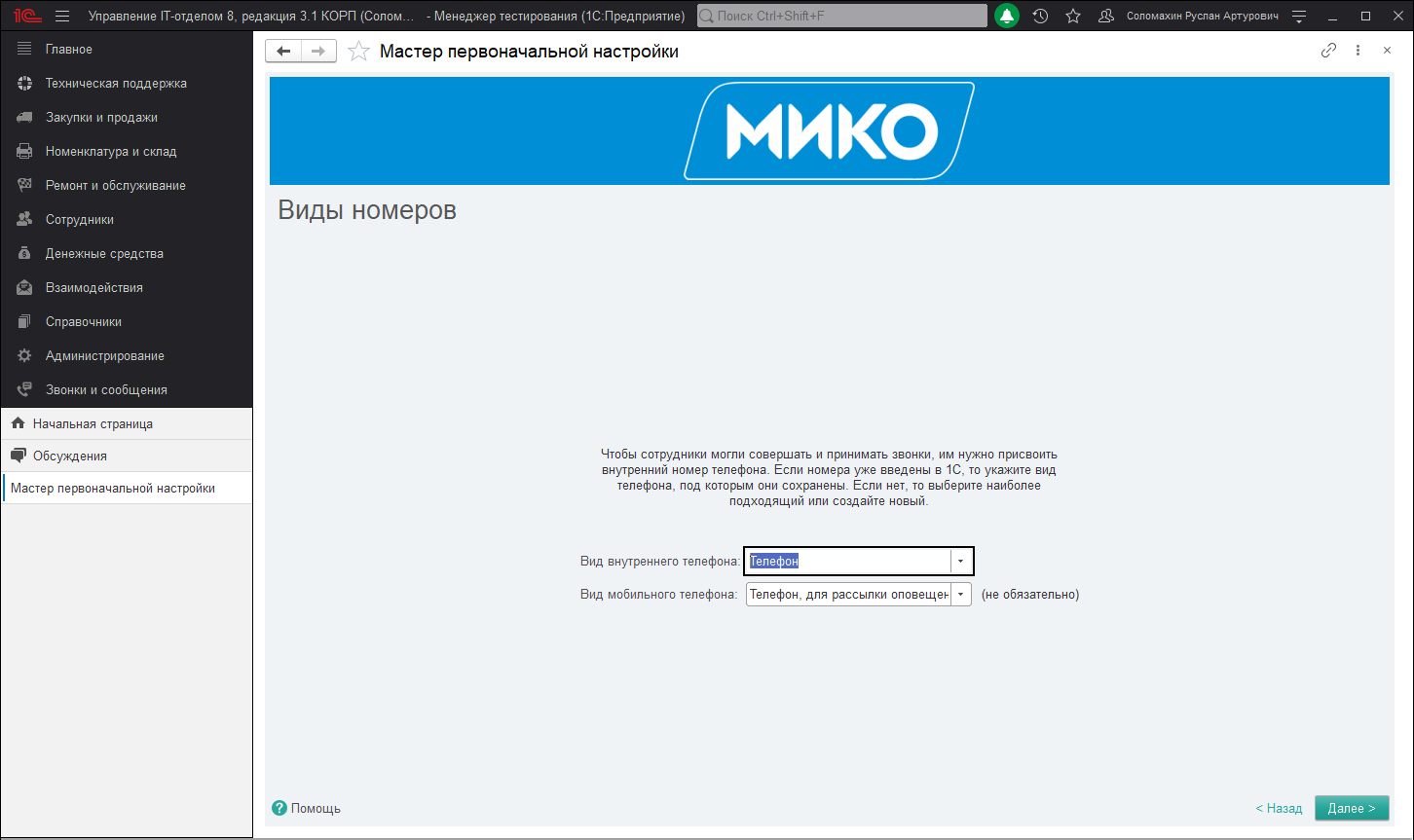The height and width of the screenshot is (840, 1414).
Task: Expand the mobile phone type dropdown
Action: (961, 595)
